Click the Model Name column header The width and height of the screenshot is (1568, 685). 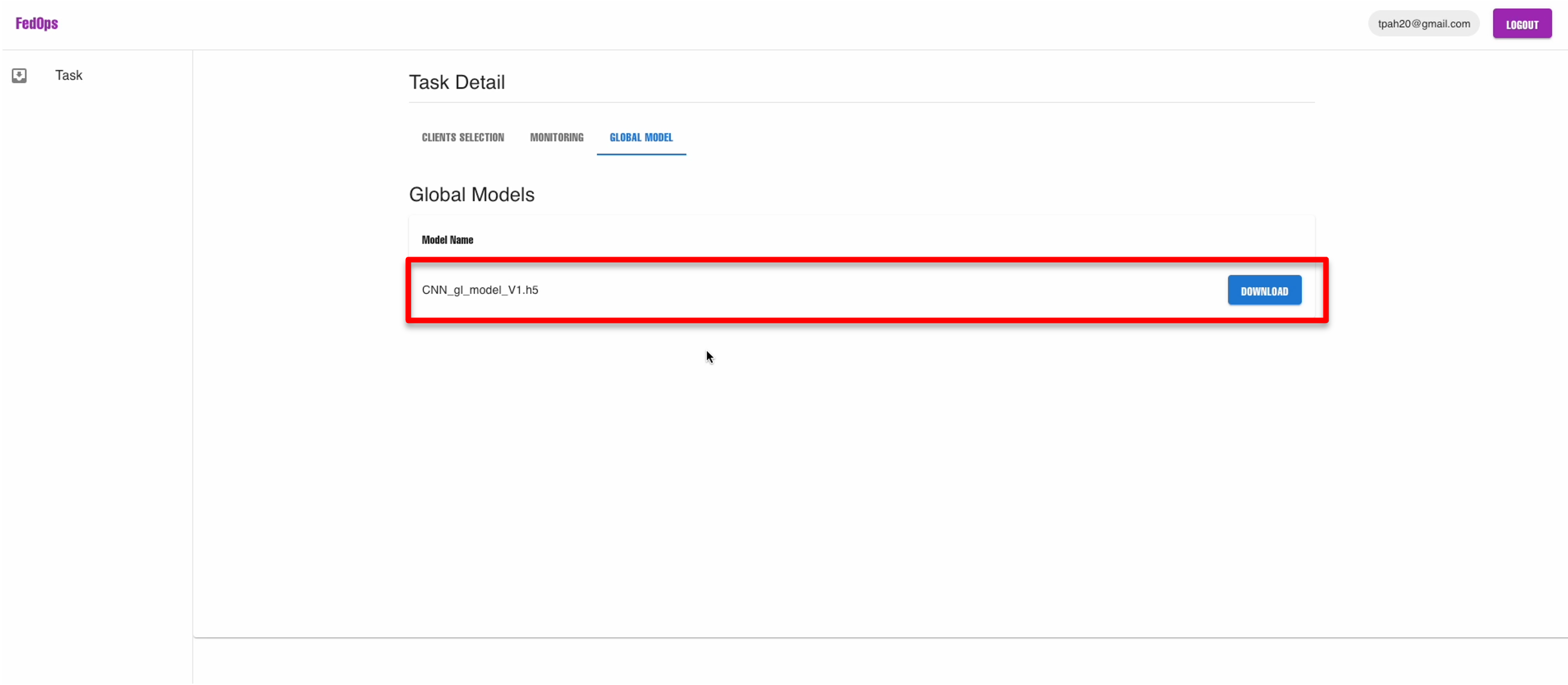[x=447, y=240]
